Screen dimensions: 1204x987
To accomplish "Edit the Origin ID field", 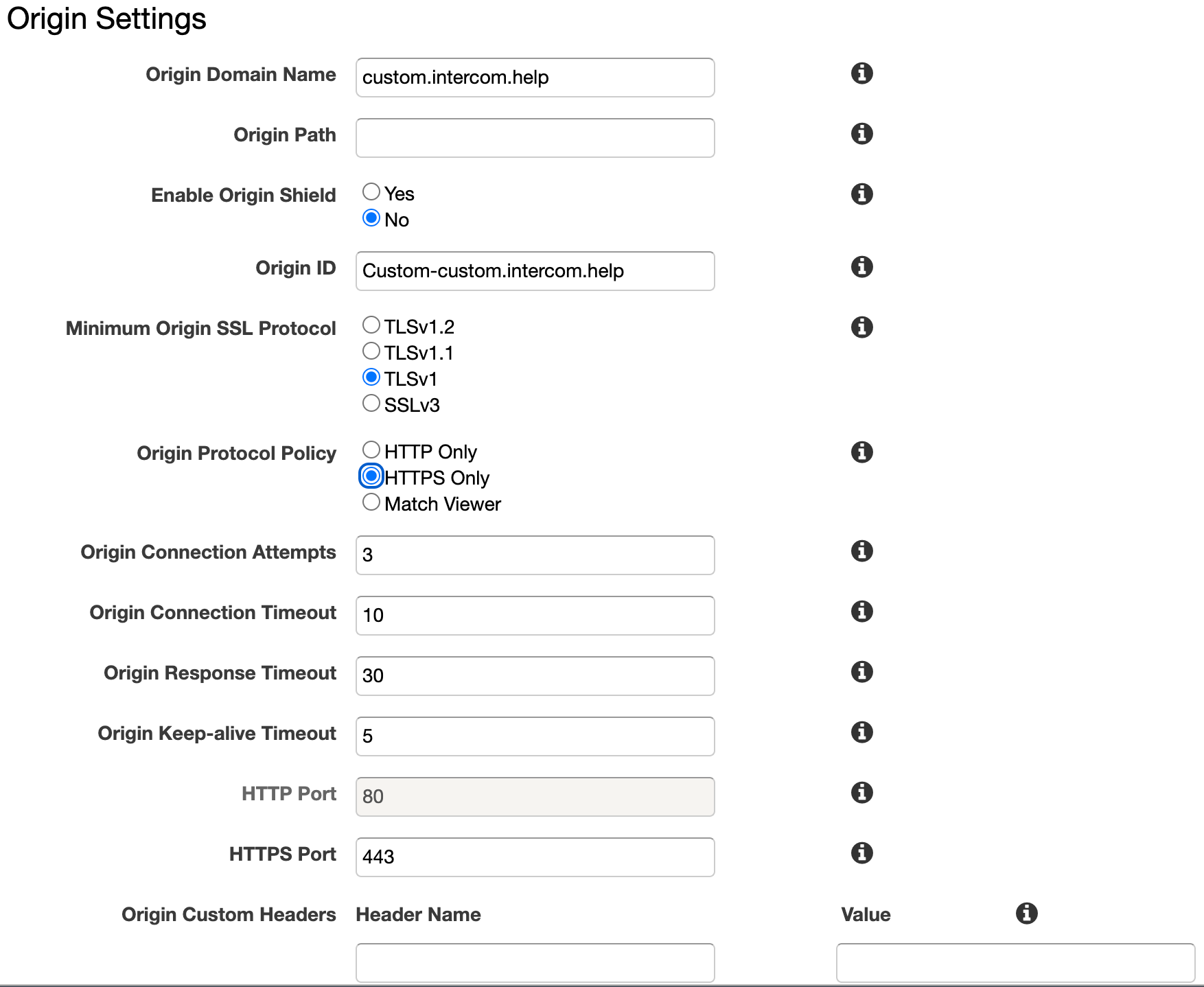I will tap(535, 271).
